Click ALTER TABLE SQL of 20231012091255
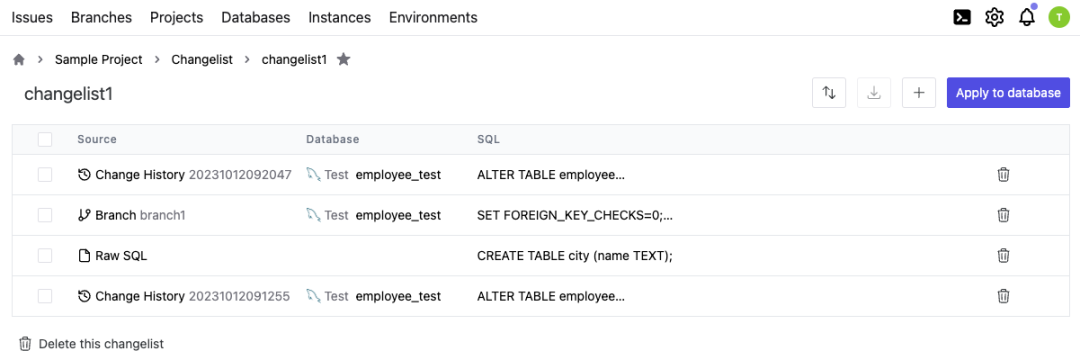Viewport: 1080px width, 360px height. pos(550,296)
